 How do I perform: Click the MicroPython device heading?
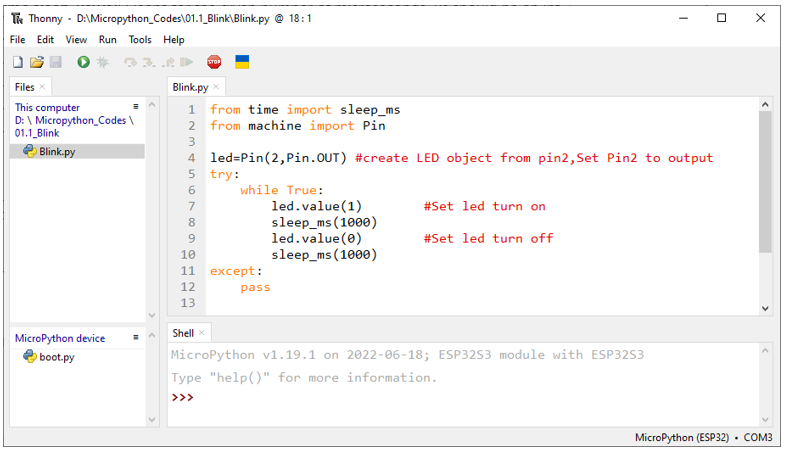(60, 338)
